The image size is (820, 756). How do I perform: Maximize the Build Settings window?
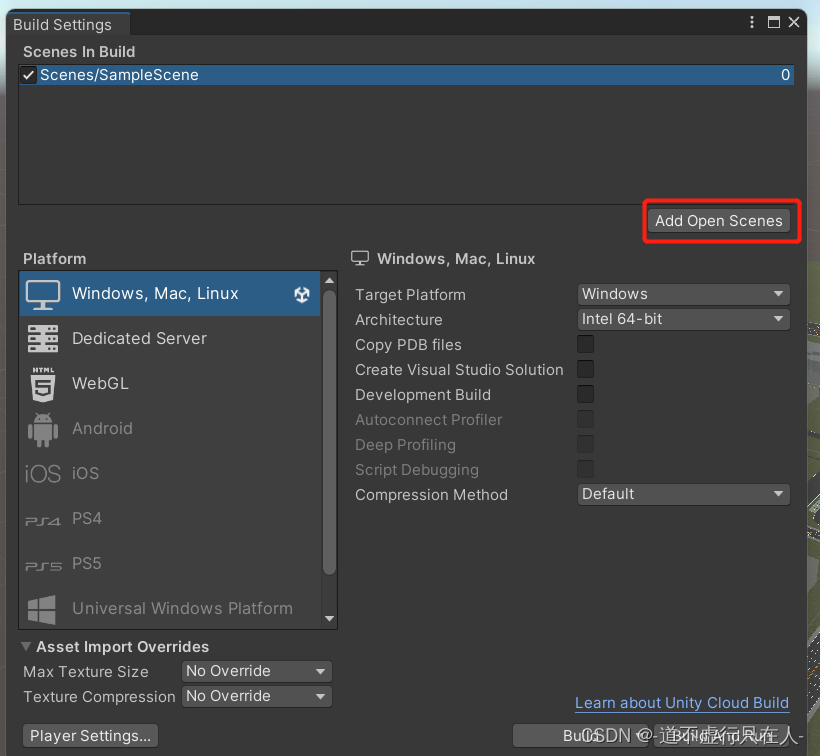click(x=773, y=22)
